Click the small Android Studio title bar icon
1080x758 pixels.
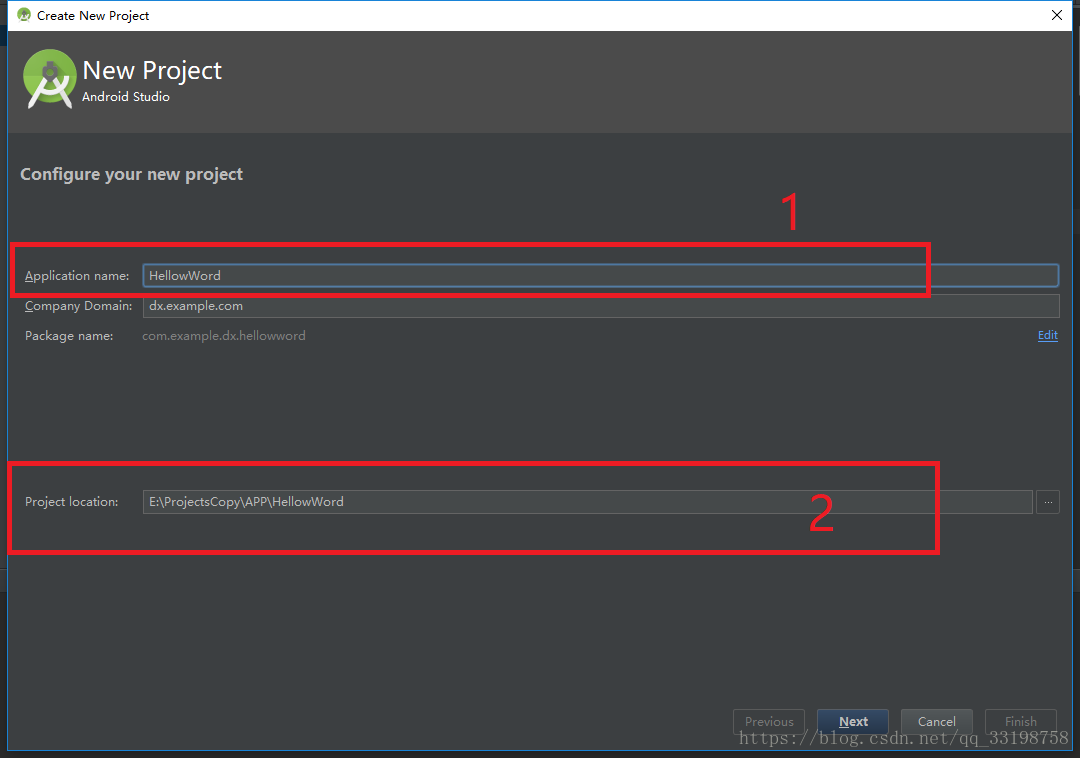click(x=24, y=15)
